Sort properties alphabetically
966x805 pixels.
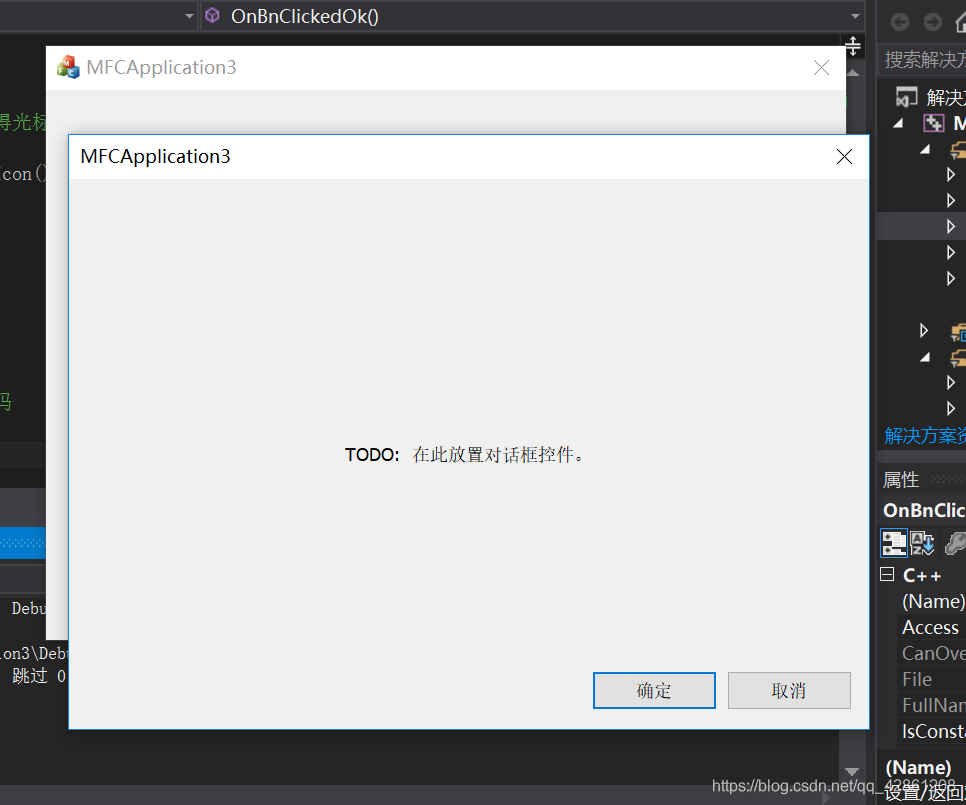pyautogui.click(x=922, y=543)
